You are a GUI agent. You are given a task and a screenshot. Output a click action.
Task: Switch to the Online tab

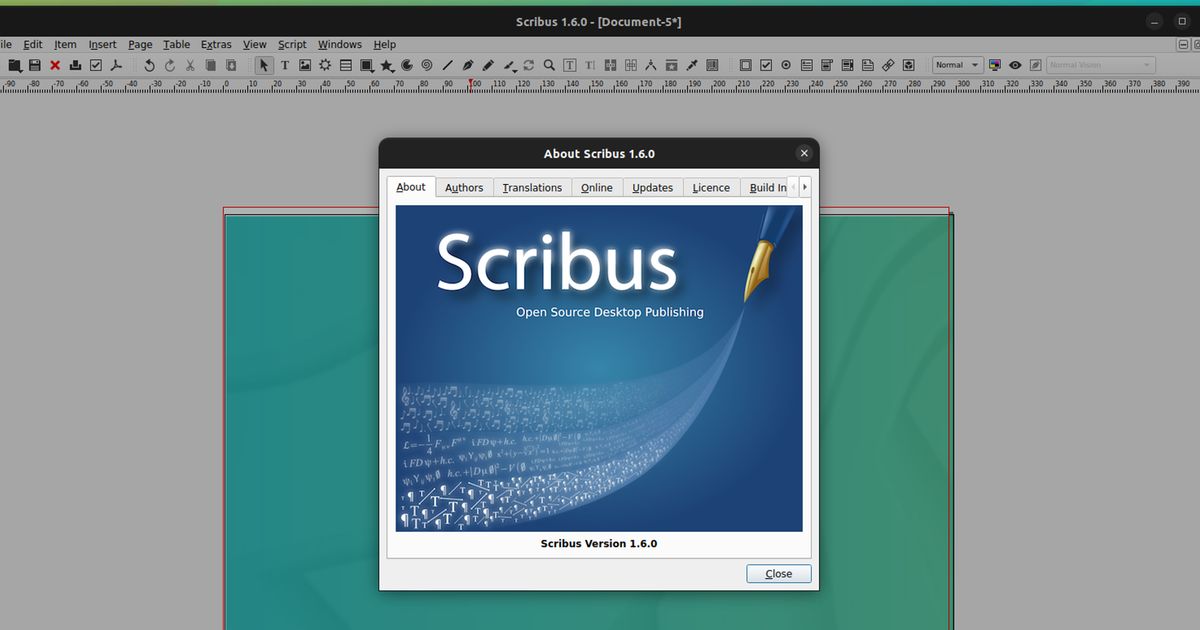pos(597,187)
